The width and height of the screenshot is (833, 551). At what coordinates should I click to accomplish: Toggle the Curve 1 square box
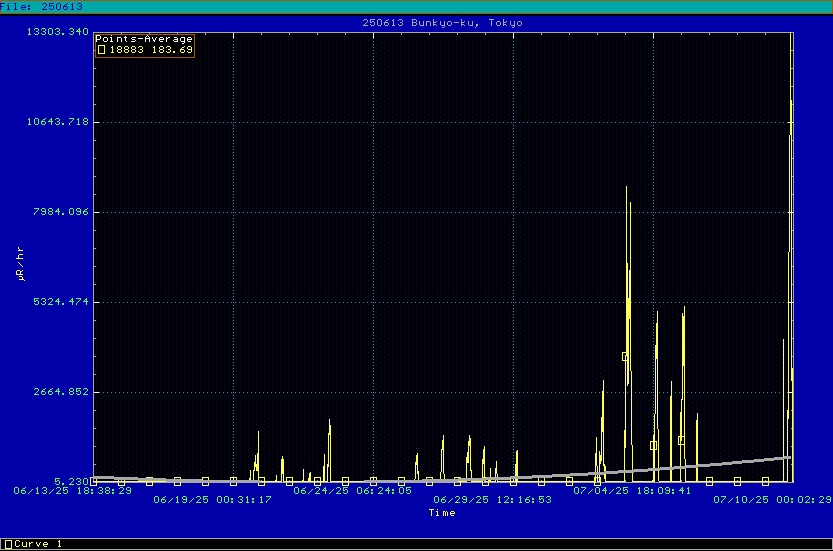(7, 544)
